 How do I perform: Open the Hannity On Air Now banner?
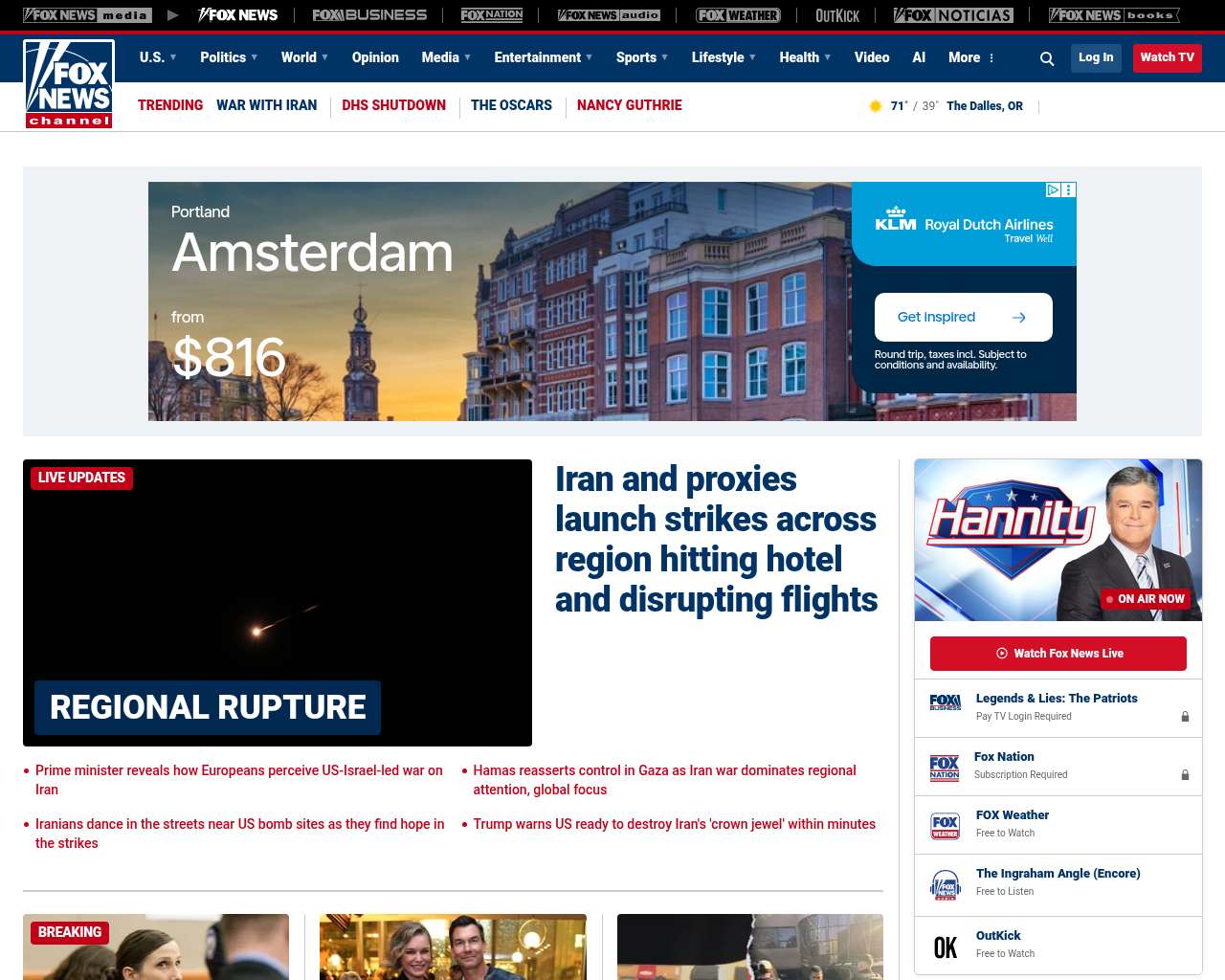click(1058, 540)
